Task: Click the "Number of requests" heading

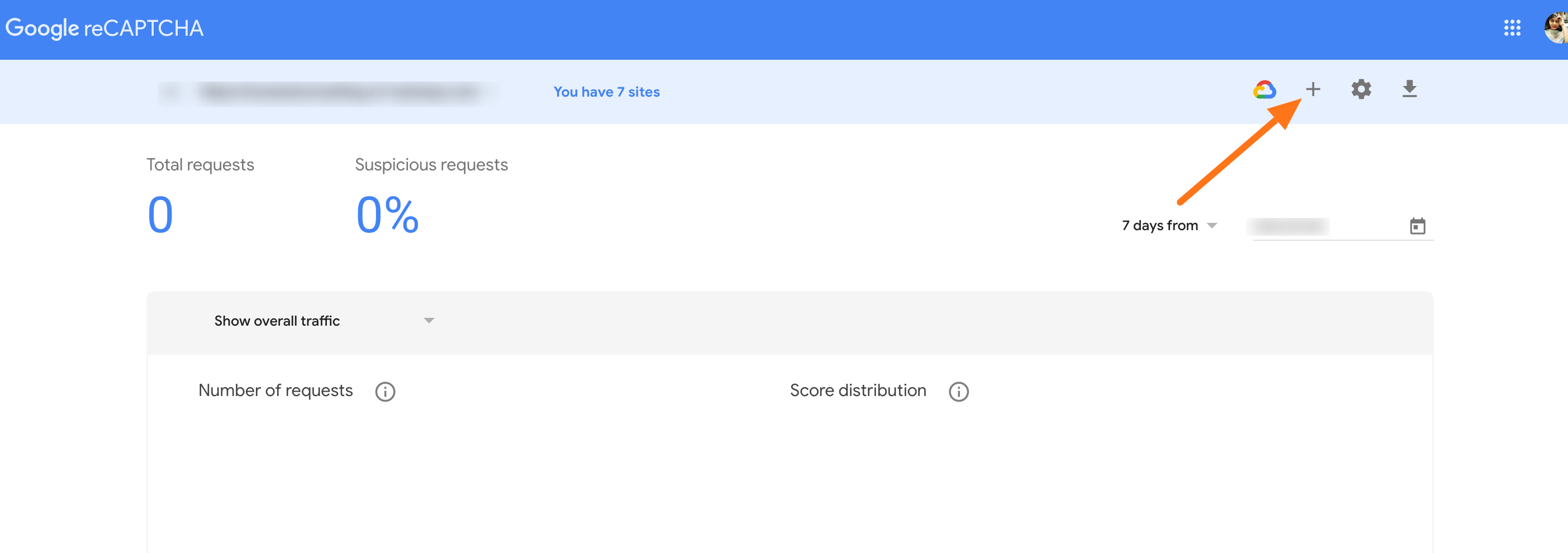Action: click(x=275, y=390)
